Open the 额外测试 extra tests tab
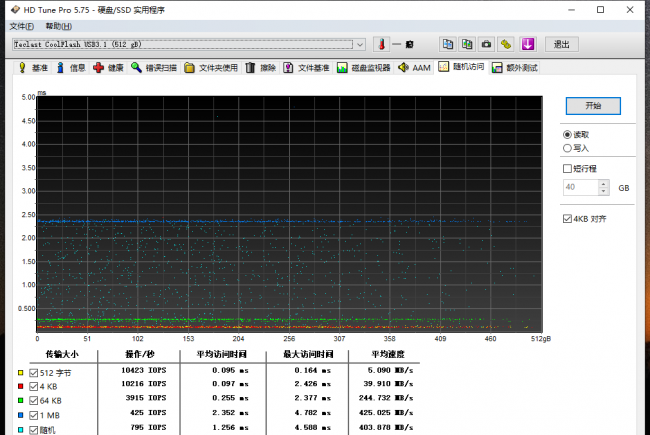 tap(514, 68)
